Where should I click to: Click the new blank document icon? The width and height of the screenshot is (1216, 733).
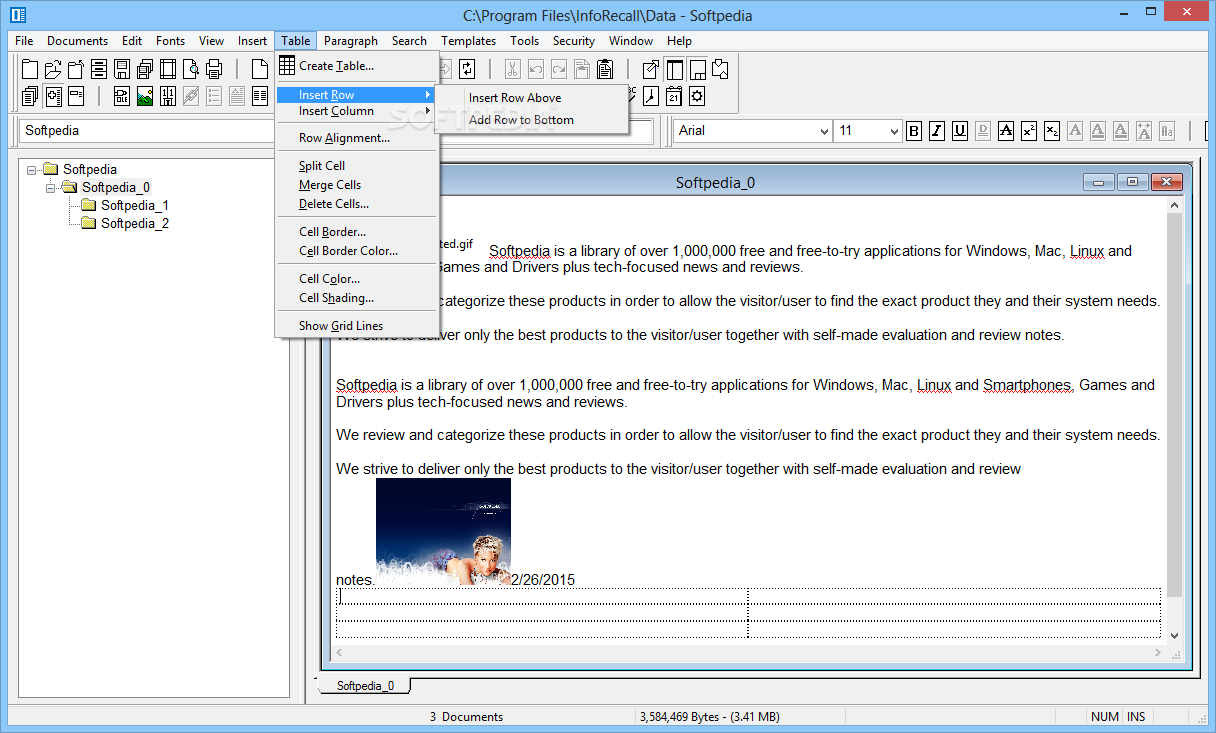[x=260, y=69]
